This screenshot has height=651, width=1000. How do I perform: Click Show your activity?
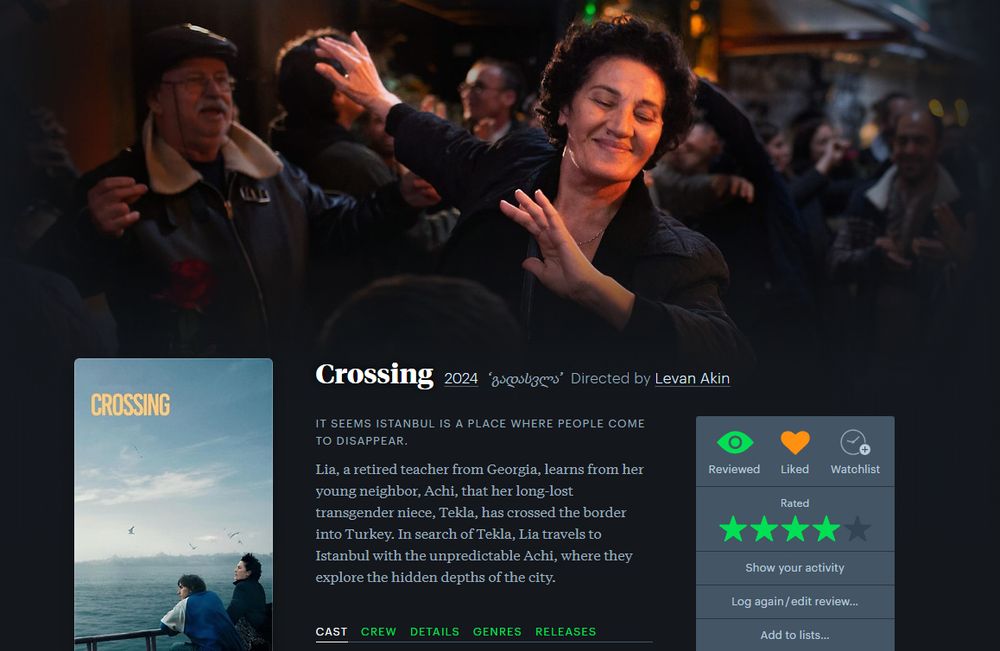795,568
